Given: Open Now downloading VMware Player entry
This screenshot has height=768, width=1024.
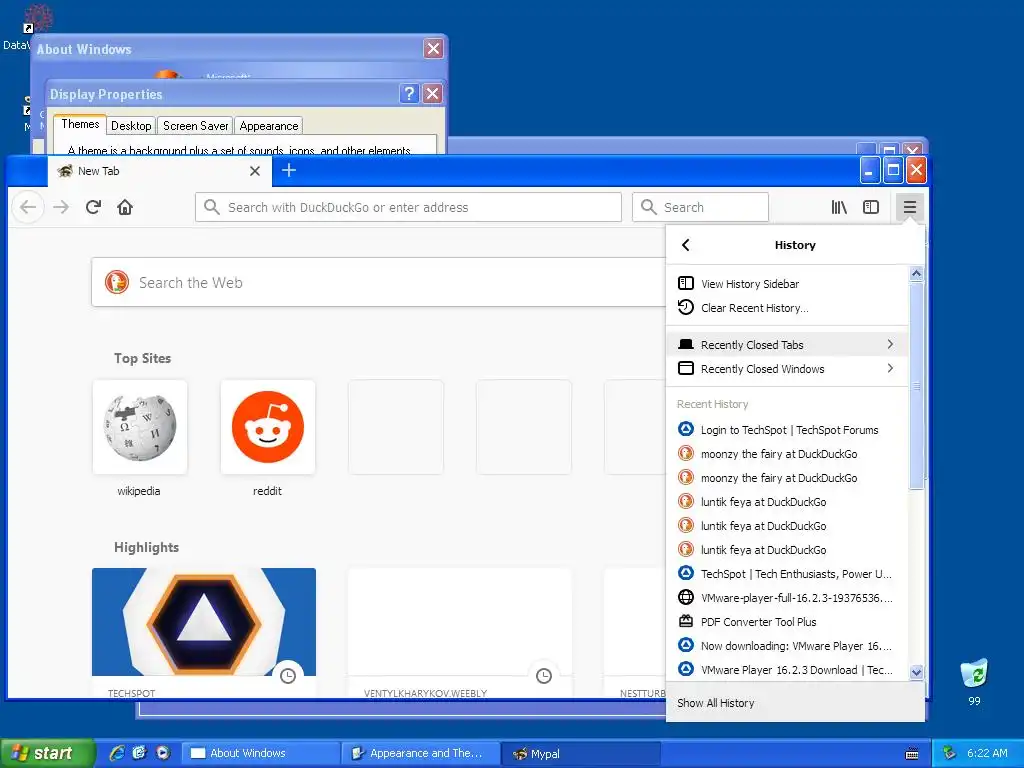Looking at the screenshot, I should pos(788,646).
